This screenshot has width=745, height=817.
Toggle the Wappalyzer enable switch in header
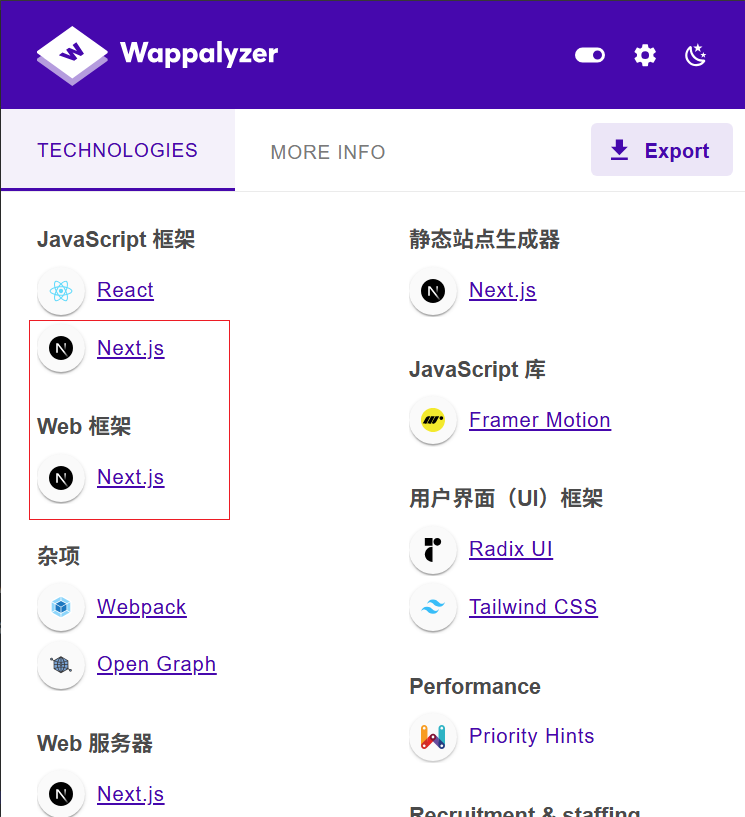click(590, 55)
